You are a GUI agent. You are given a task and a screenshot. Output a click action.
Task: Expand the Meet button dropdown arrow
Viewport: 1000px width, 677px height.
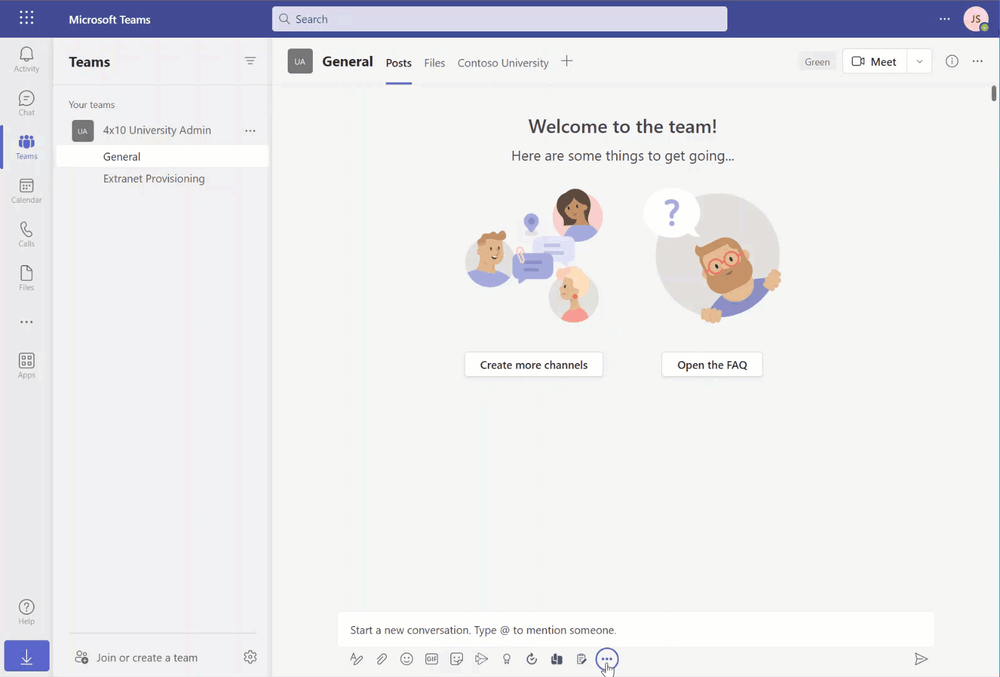click(919, 61)
